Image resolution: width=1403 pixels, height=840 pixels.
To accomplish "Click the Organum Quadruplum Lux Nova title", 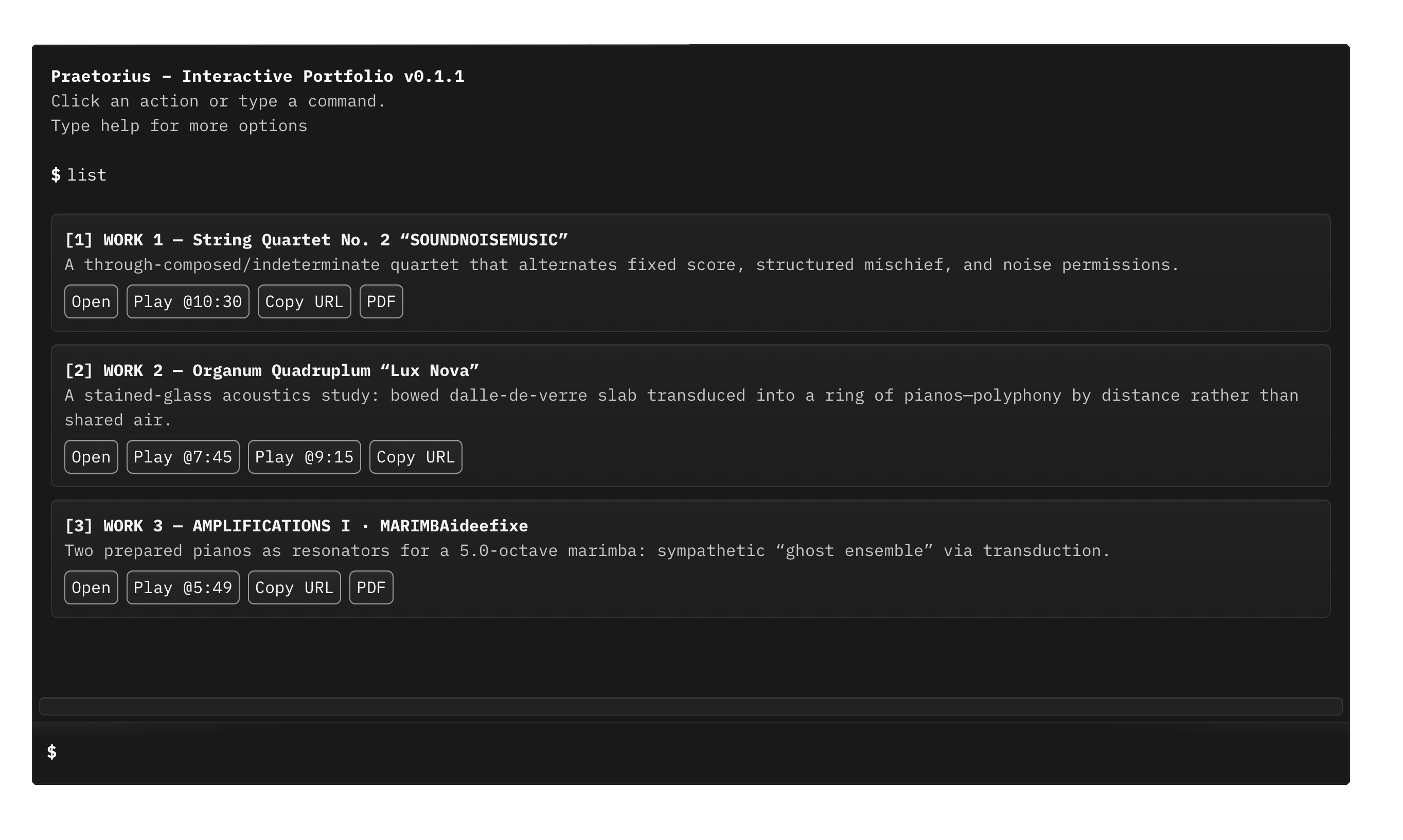I will pyautogui.click(x=272, y=371).
